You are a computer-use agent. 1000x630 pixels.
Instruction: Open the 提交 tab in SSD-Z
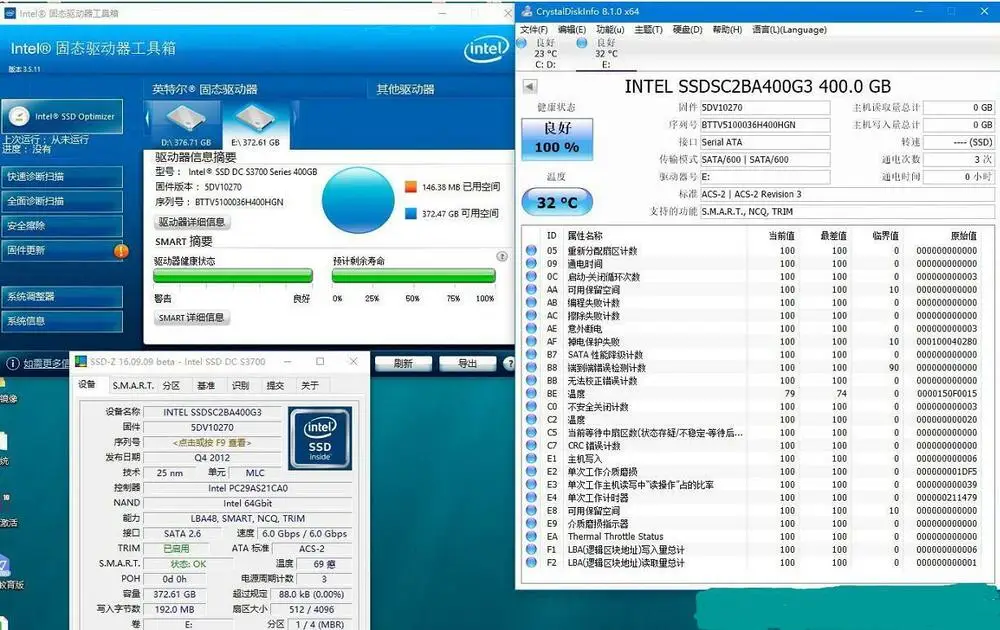[275, 385]
